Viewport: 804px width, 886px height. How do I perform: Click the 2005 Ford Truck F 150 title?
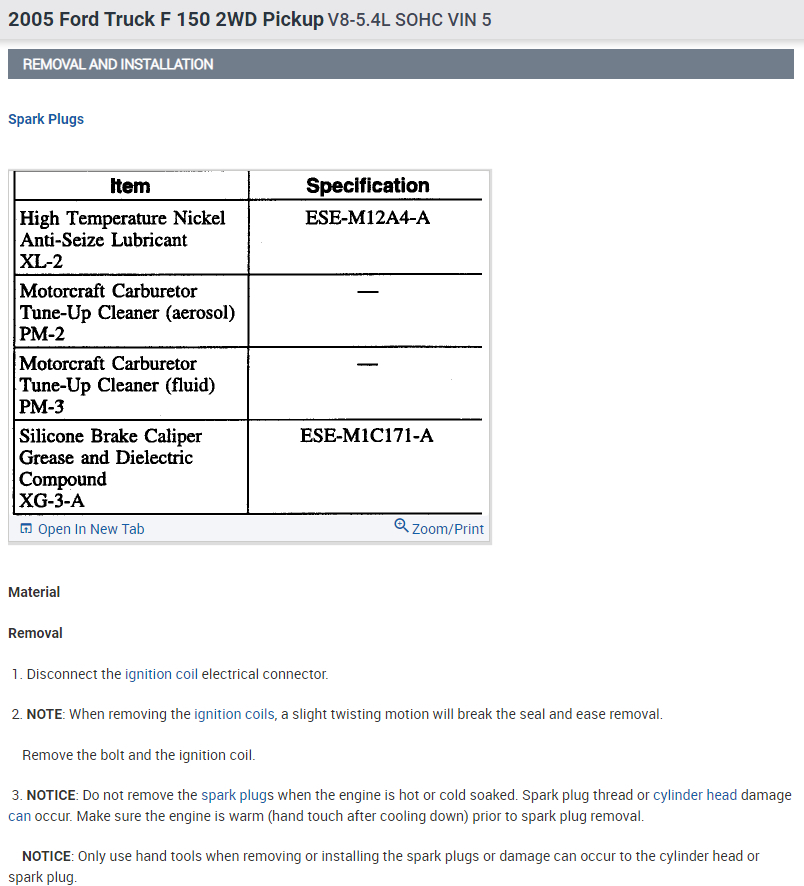165,19
